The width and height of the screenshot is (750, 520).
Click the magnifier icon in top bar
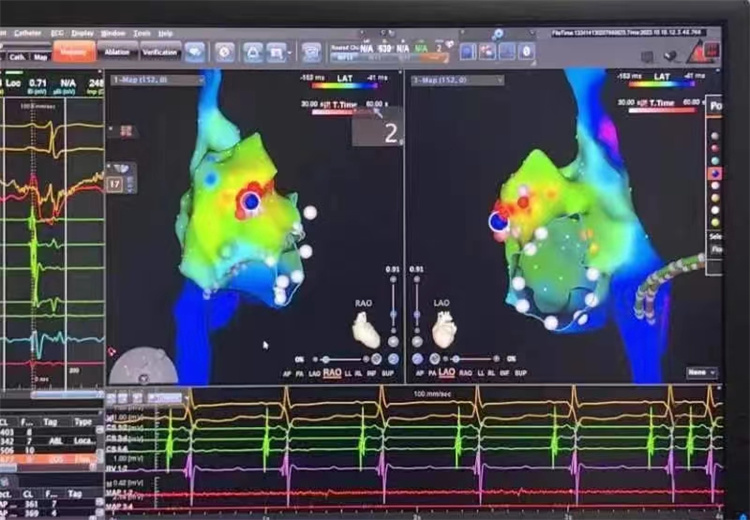[x=498, y=33]
